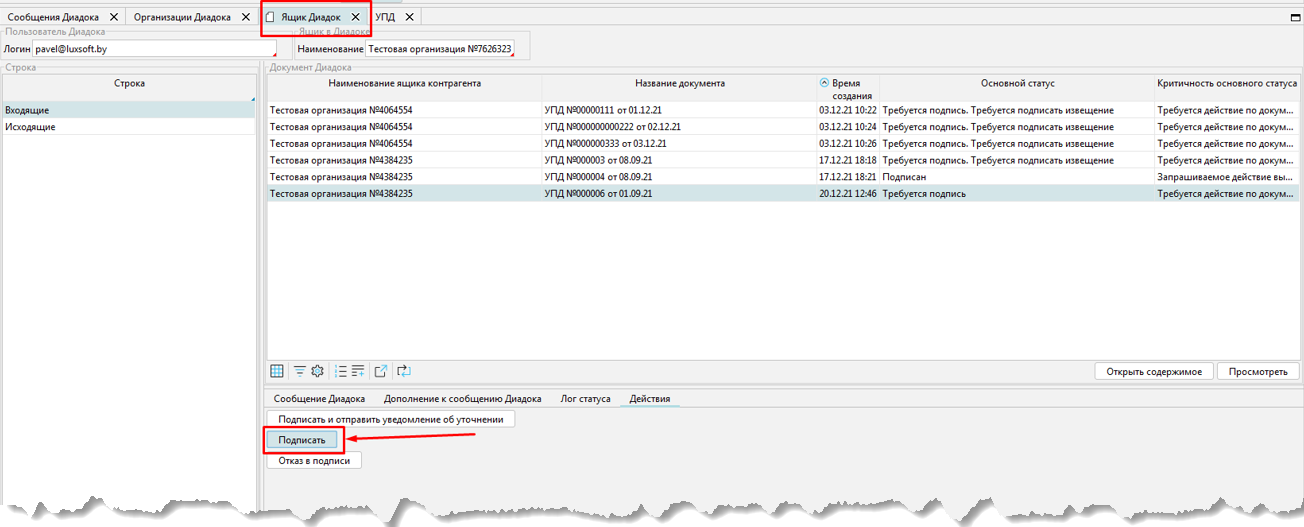
Task: Click the table grid view icon
Action: pyautogui.click(x=277, y=371)
